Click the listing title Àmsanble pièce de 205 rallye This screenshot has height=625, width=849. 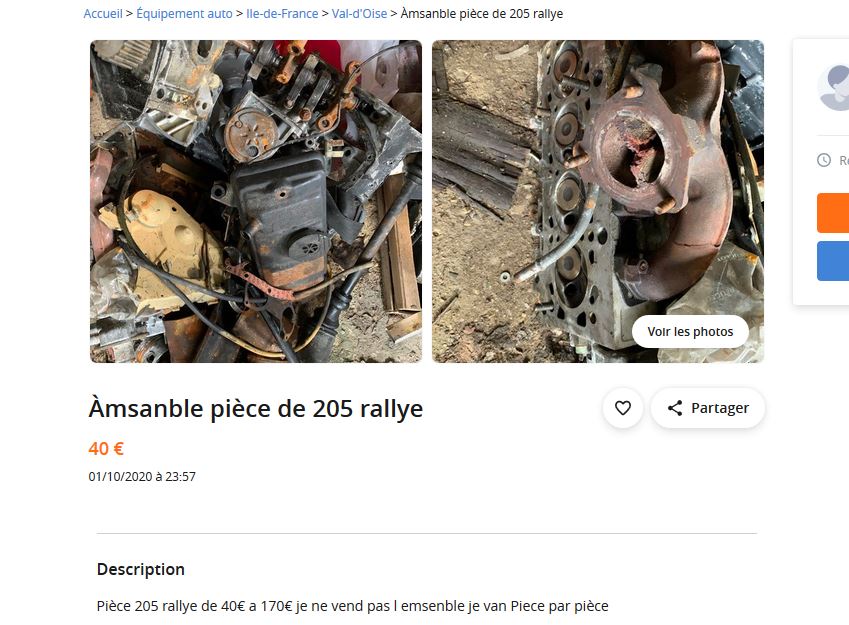tap(256, 408)
